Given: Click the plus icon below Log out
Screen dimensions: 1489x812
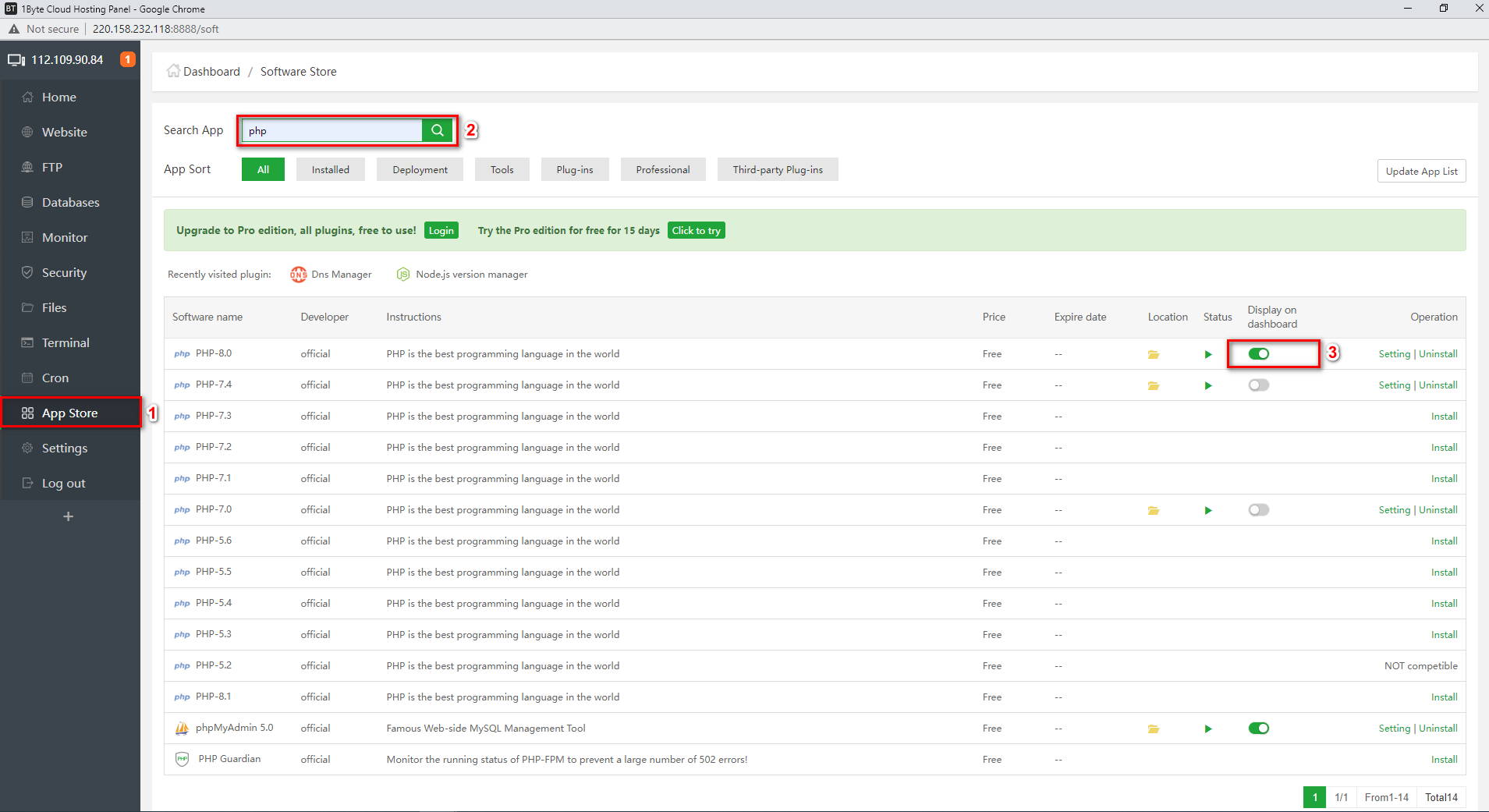Looking at the screenshot, I should 69,516.
